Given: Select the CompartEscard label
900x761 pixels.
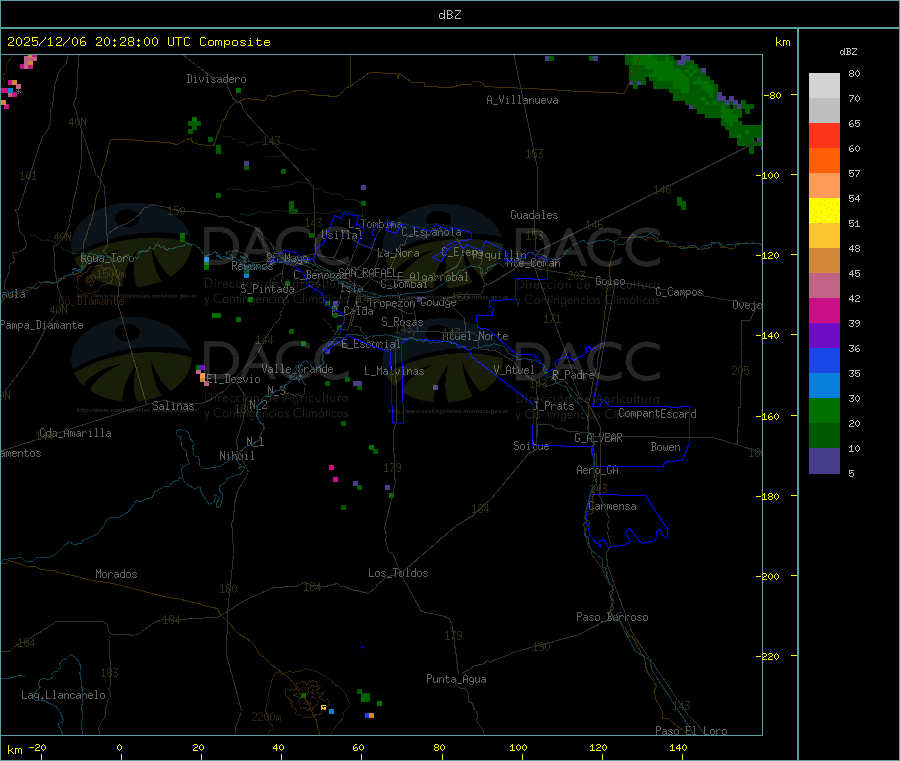Looking at the screenshot, I should pyautogui.click(x=657, y=414).
